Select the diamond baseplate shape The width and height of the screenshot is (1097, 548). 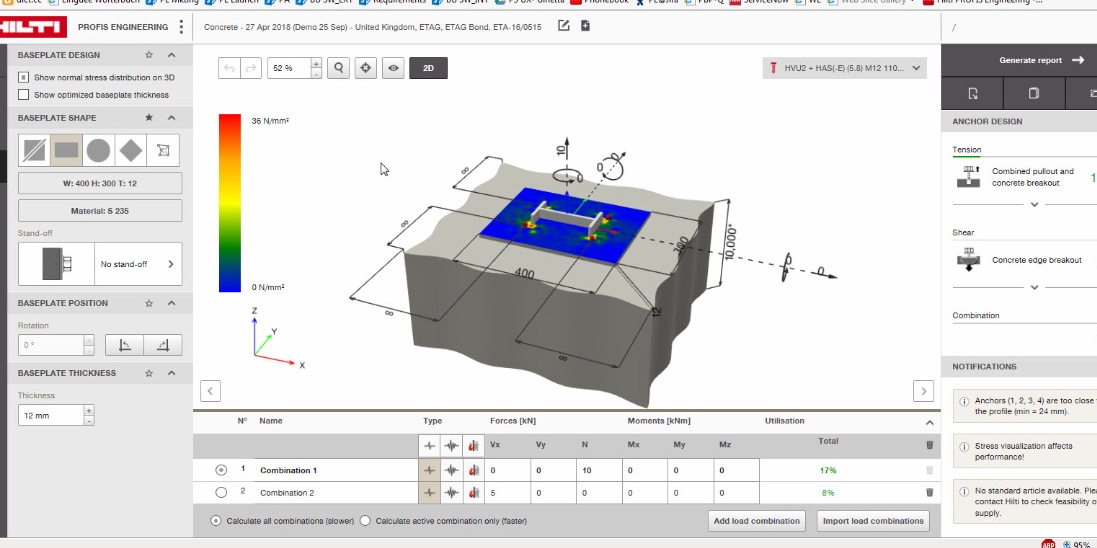(x=130, y=151)
